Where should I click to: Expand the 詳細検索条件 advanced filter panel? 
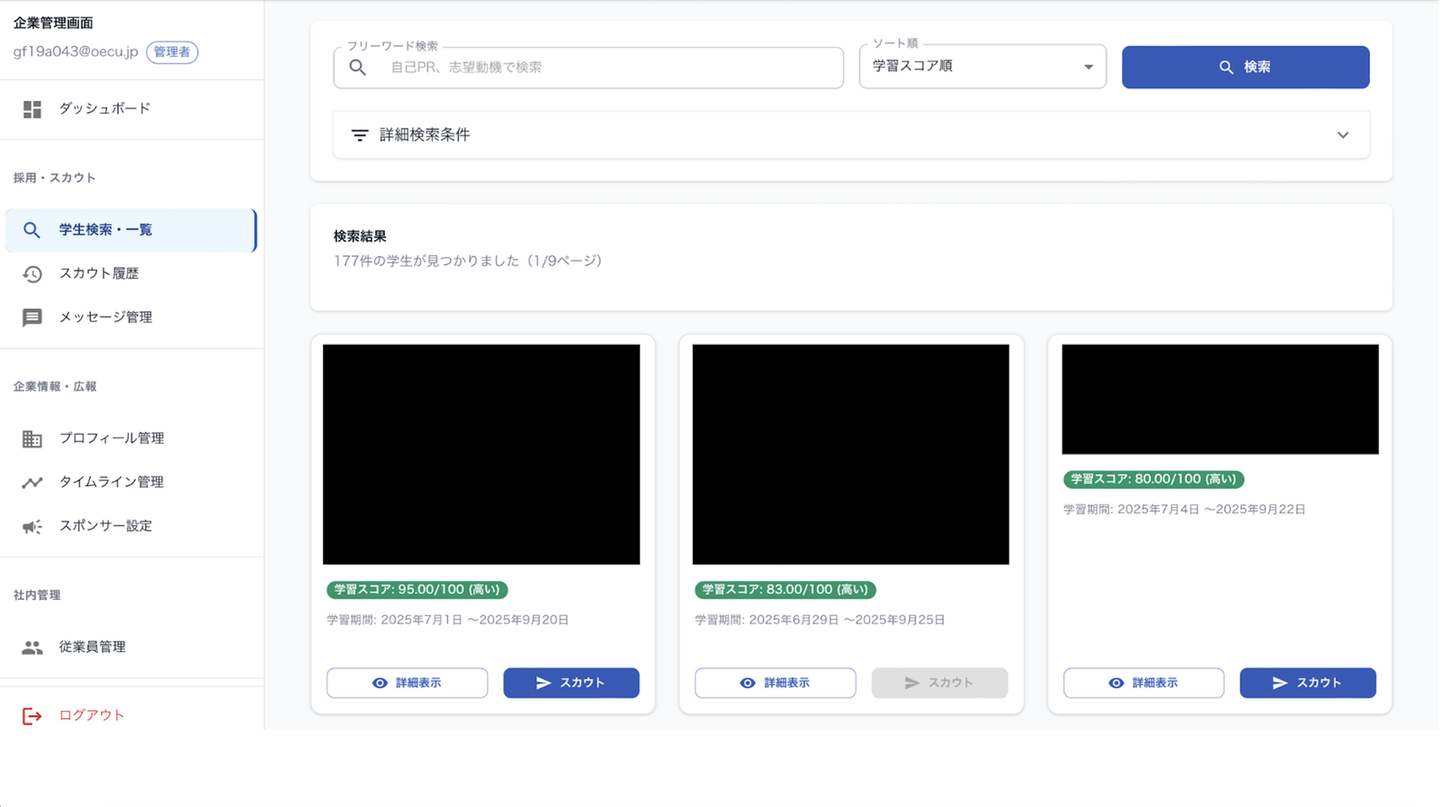tap(1342, 135)
